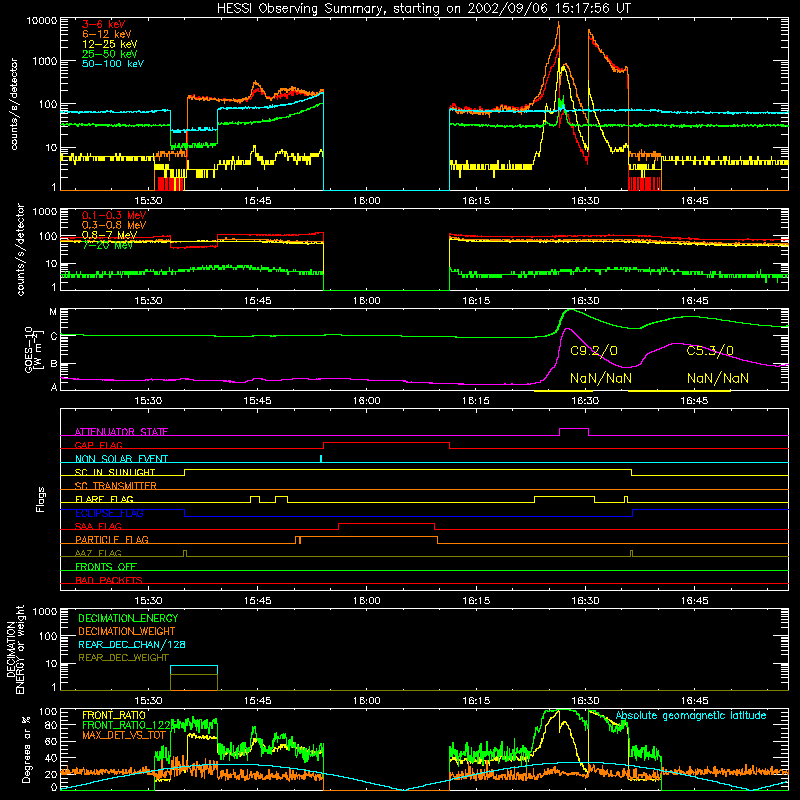Select the GAP_FLAG label
Viewport: 800px width, 800px height.
pyautogui.click(x=98, y=445)
